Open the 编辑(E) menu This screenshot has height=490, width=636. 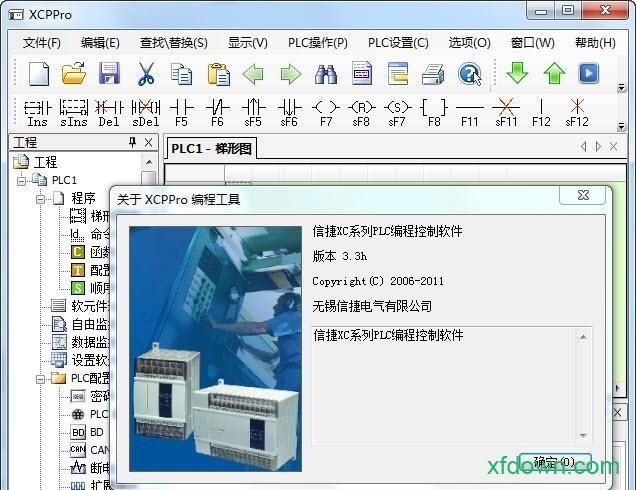coord(100,43)
